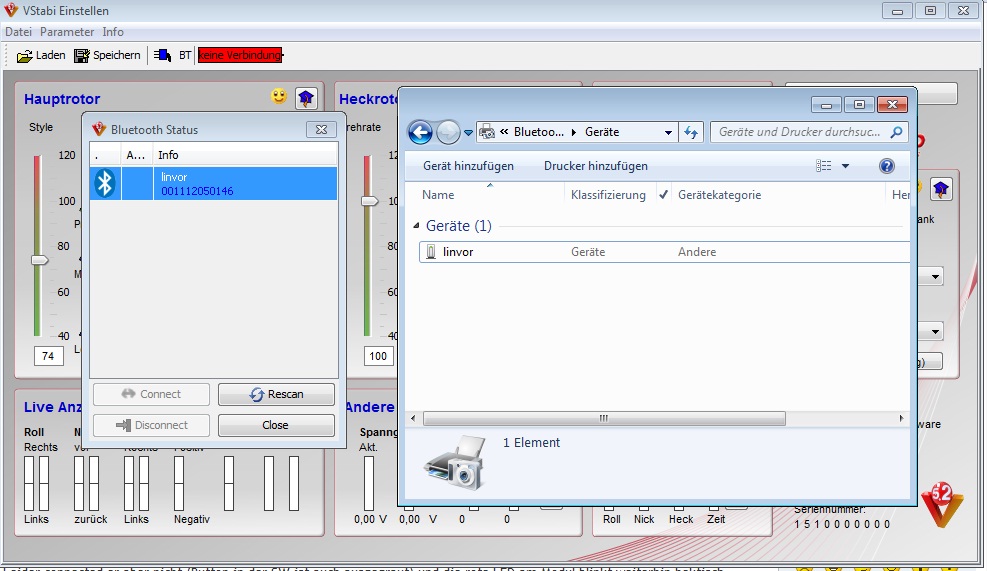Select the linvor device in Geräte list

point(664,252)
